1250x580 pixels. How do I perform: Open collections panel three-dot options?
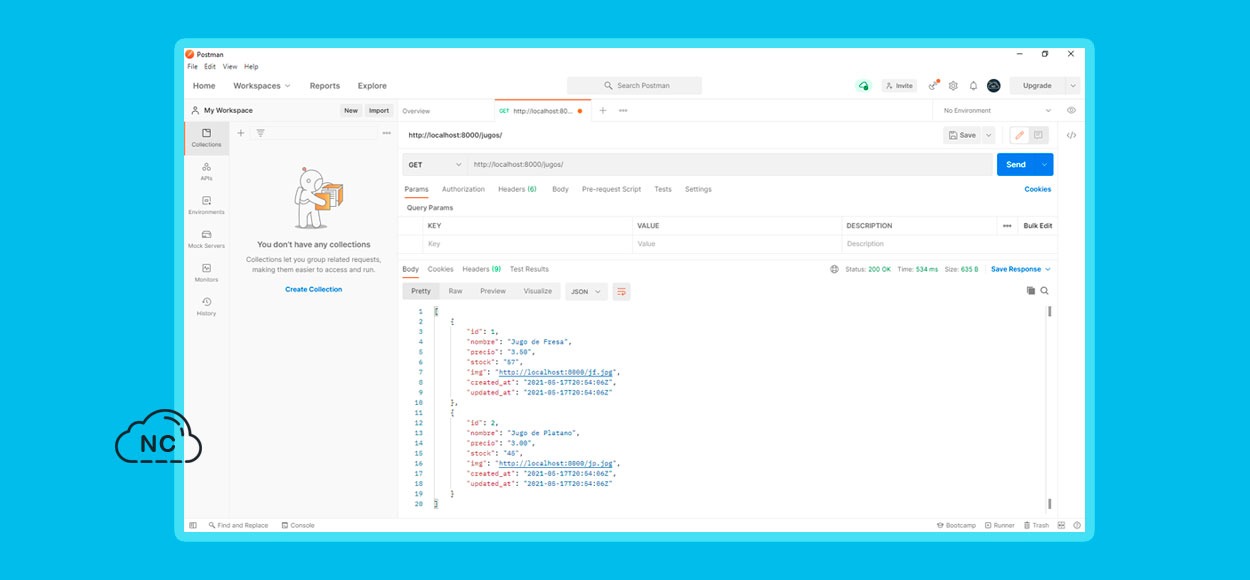386,133
